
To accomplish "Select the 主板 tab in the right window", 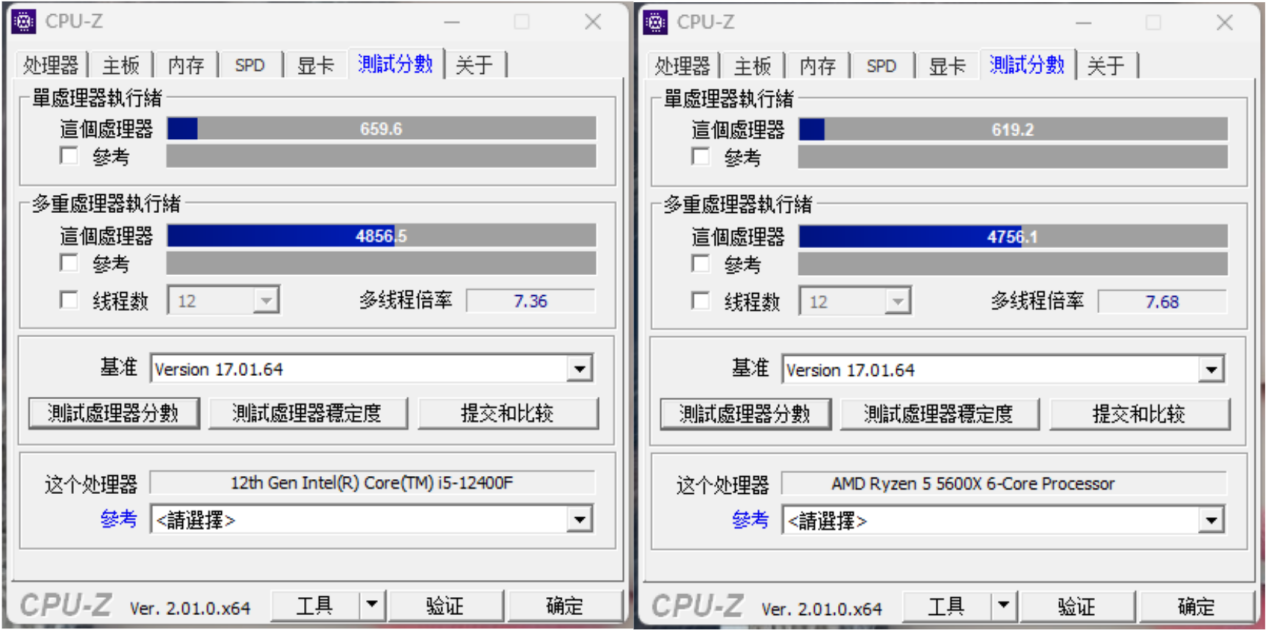I will (x=752, y=64).
